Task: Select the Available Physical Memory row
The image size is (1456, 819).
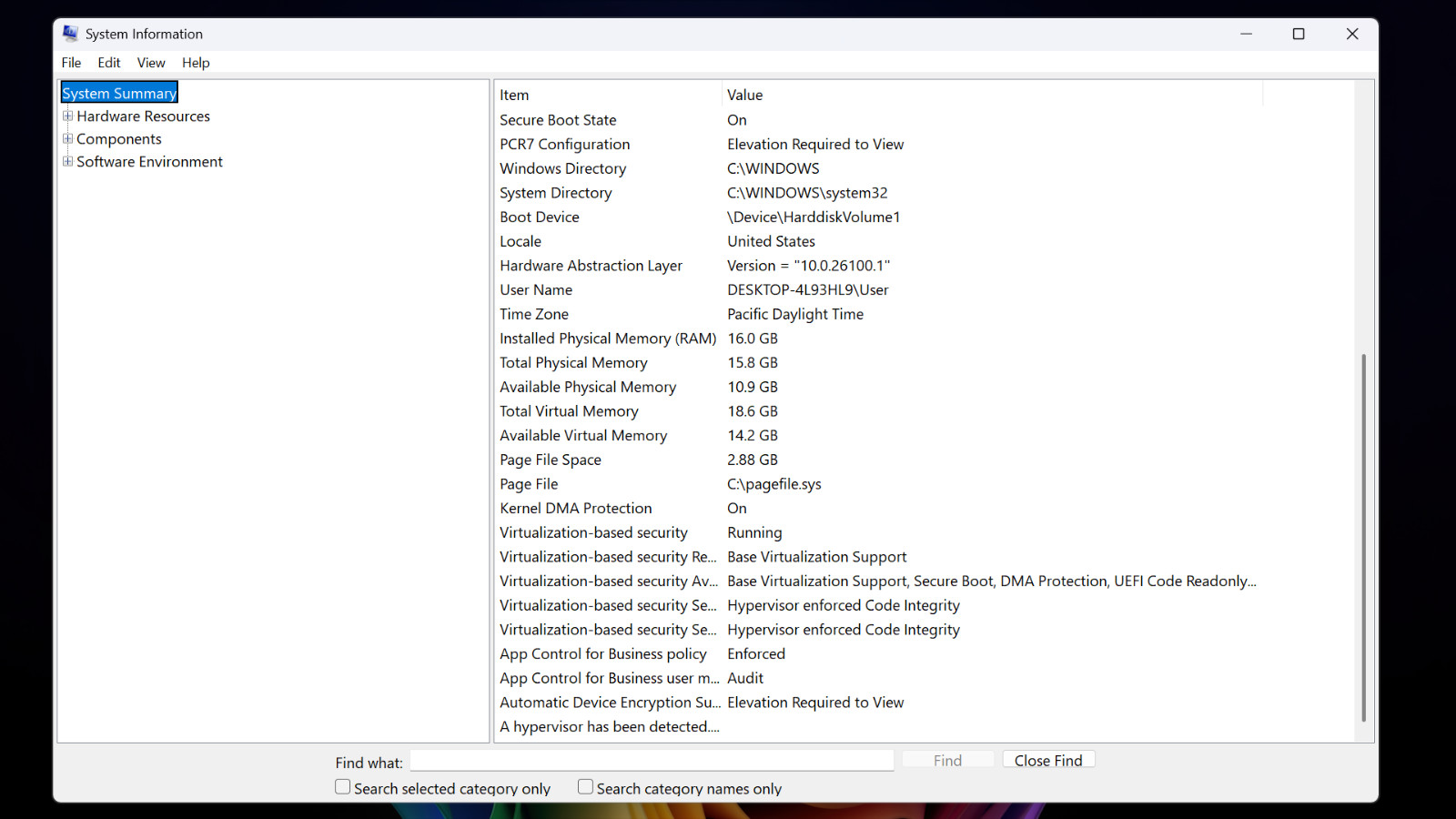Action: (x=878, y=387)
